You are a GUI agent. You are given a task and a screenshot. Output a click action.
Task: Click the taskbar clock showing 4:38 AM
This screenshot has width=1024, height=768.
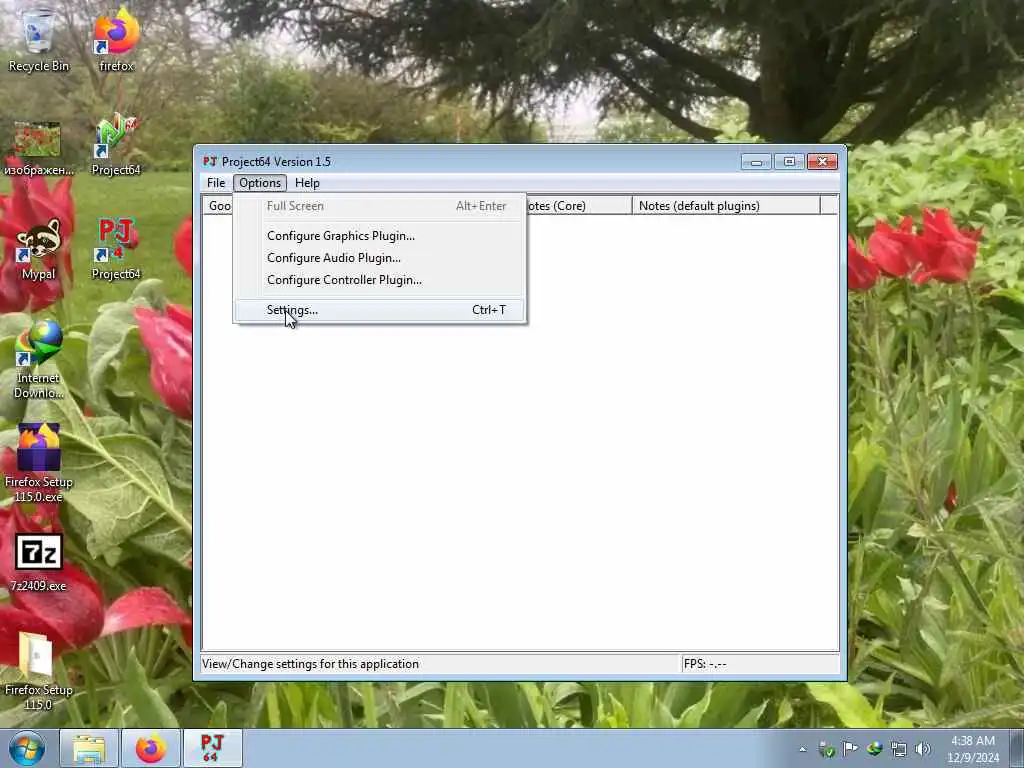click(972, 749)
